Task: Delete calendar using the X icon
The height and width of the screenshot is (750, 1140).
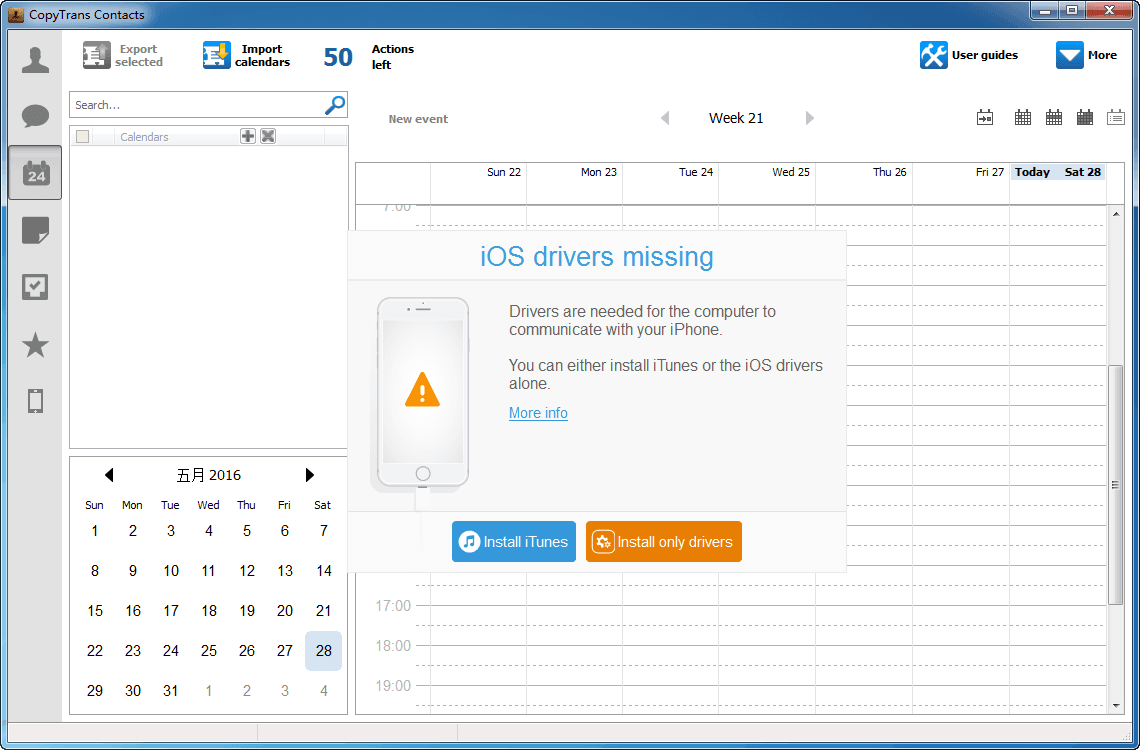Action: click(268, 136)
